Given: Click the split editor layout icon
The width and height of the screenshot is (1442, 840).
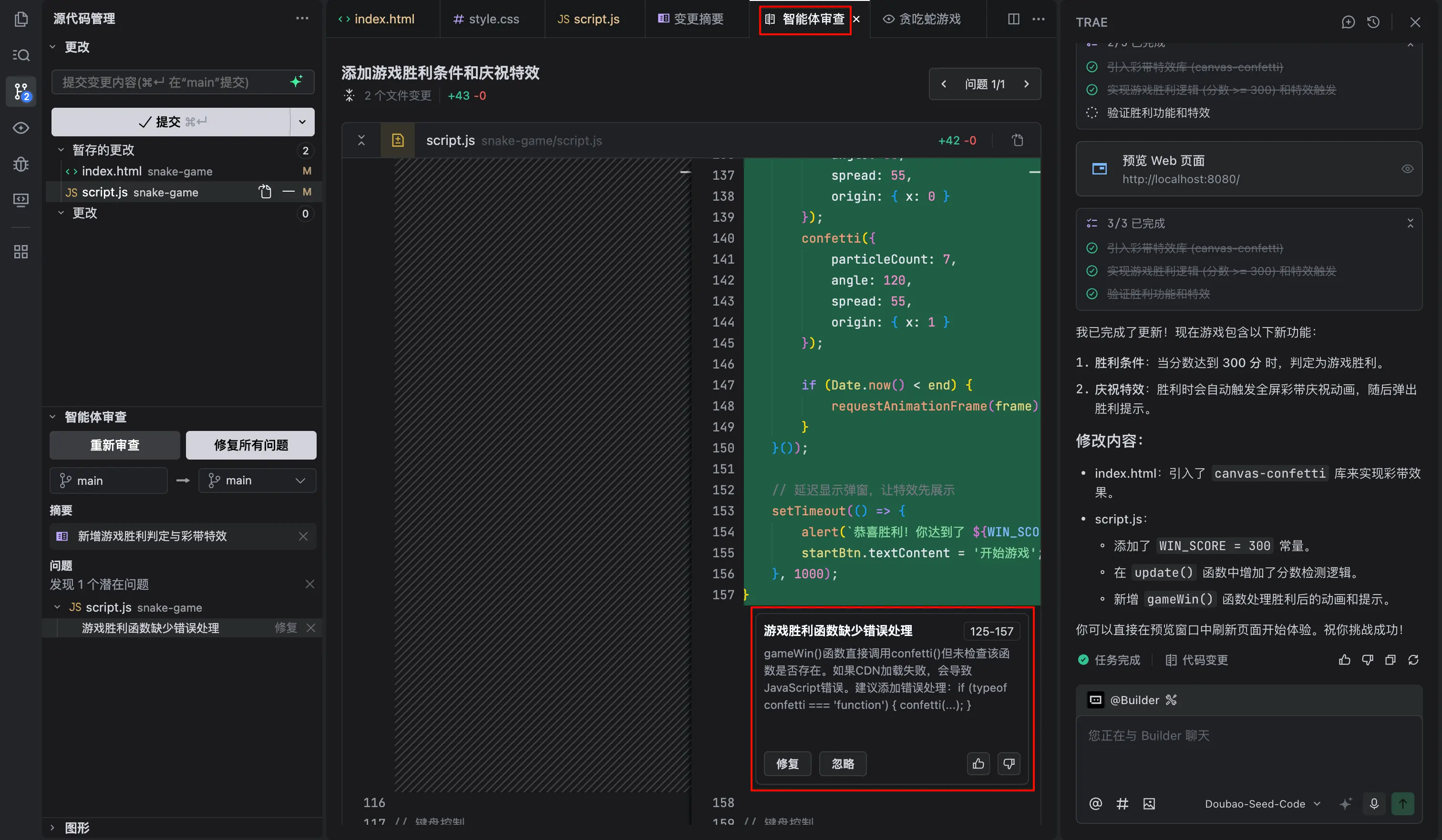Looking at the screenshot, I should click(x=1013, y=19).
